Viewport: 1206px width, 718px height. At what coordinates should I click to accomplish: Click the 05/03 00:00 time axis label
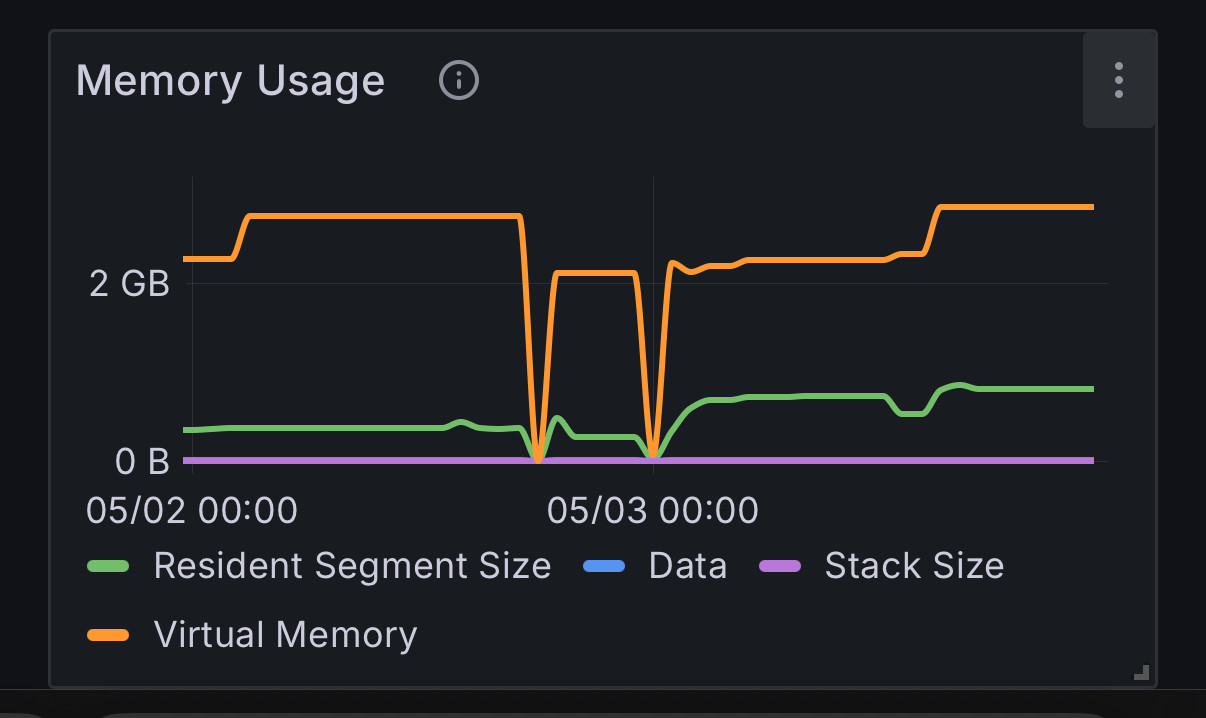652,510
